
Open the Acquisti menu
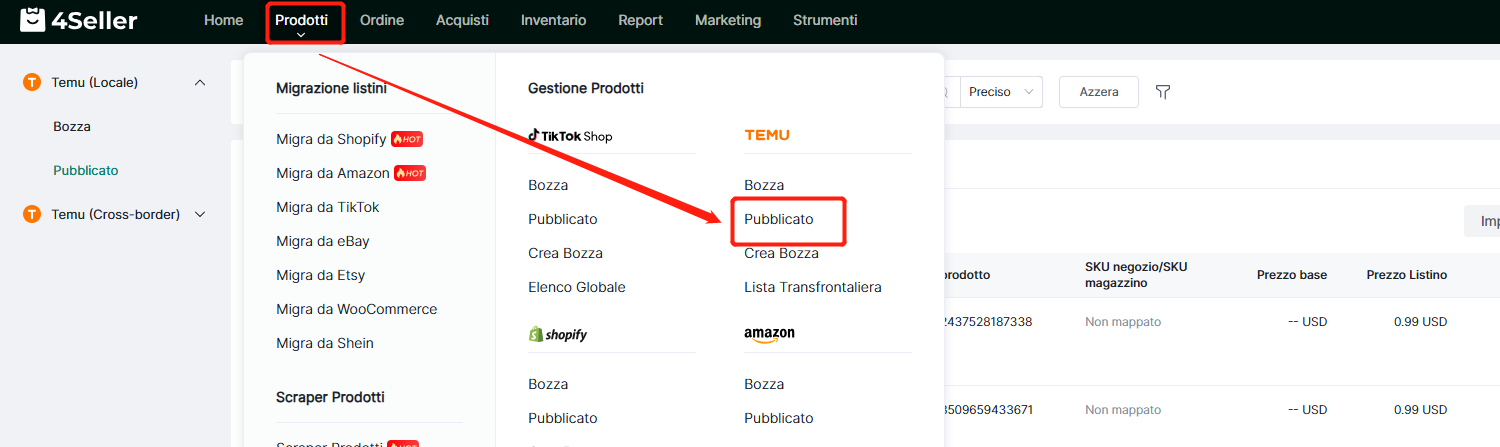tap(462, 20)
